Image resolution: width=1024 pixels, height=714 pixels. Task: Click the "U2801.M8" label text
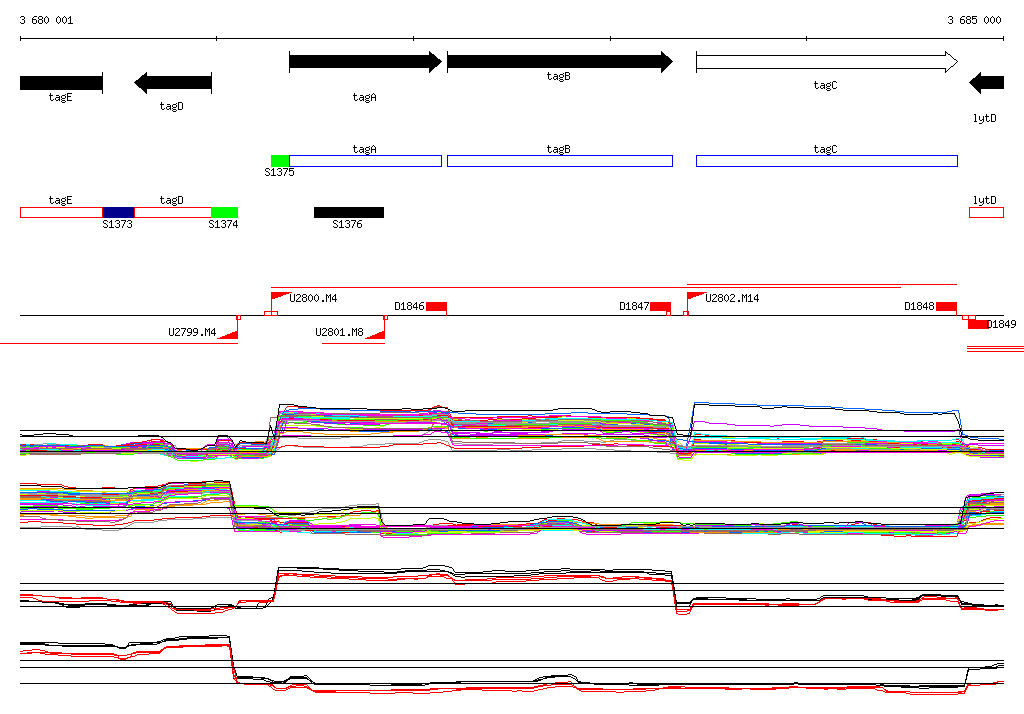point(340,332)
